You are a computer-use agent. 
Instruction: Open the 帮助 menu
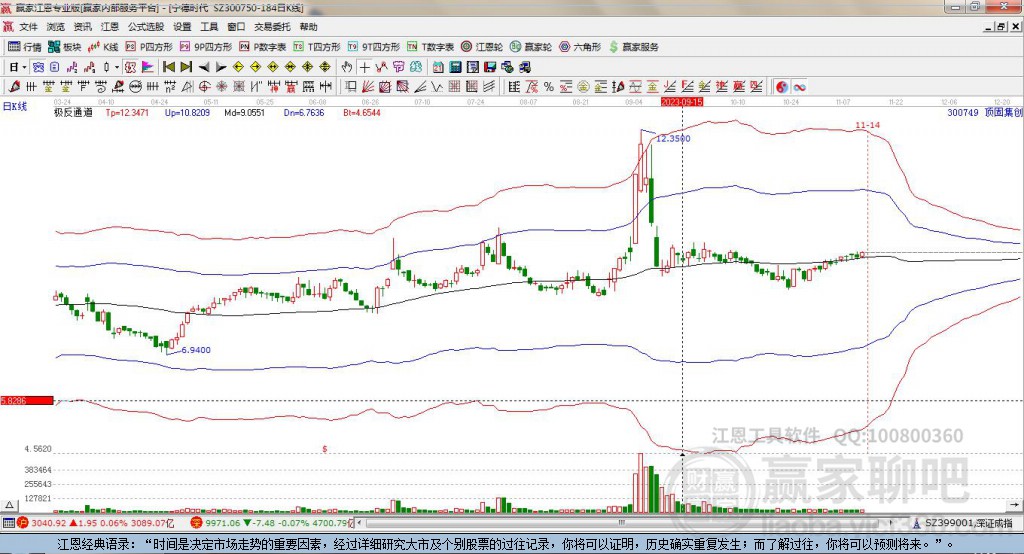(308, 27)
